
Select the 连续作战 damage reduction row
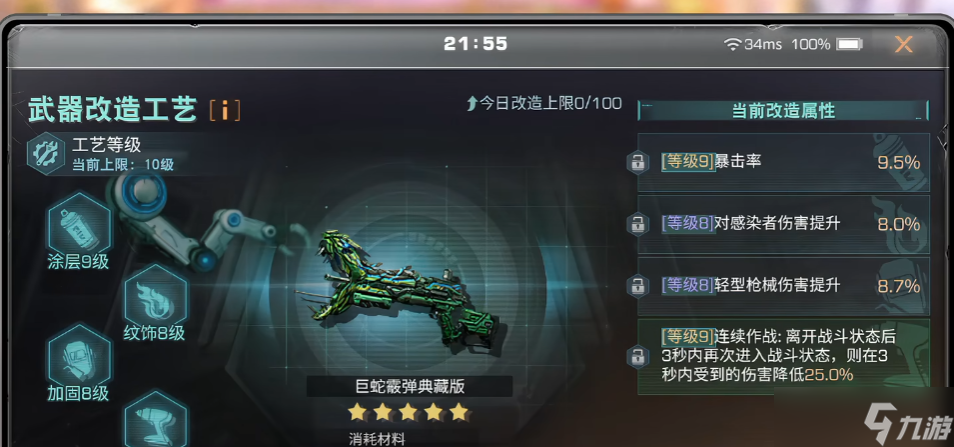pos(784,356)
